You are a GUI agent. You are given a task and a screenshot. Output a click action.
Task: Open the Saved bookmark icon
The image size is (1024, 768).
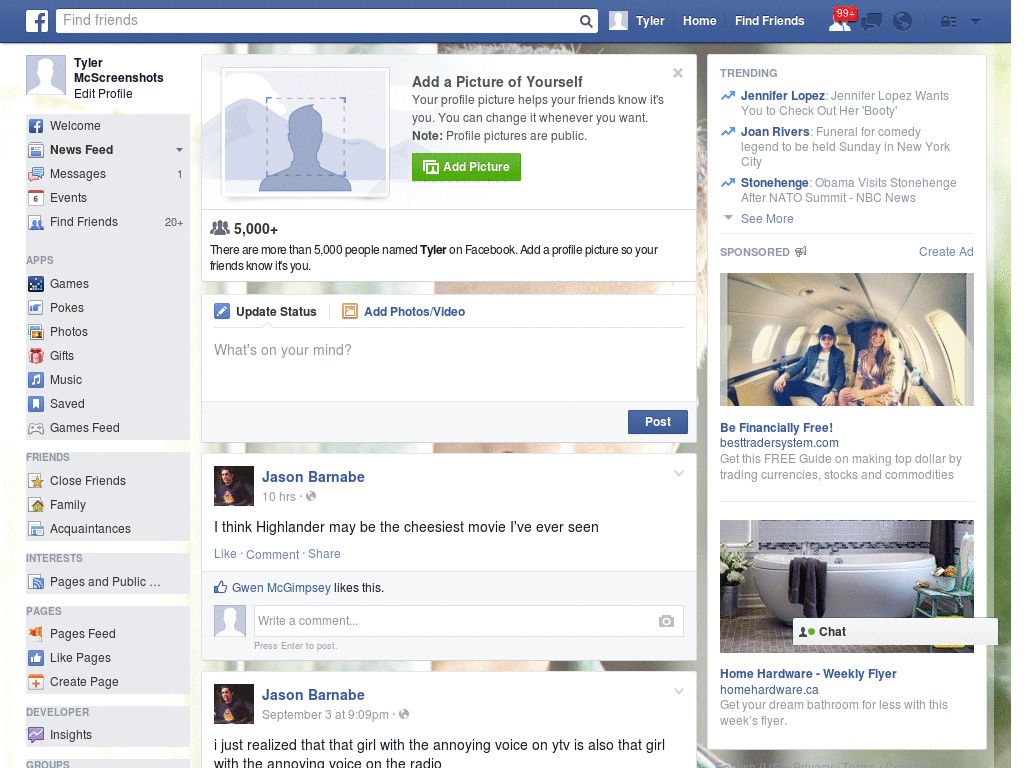(x=36, y=404)
